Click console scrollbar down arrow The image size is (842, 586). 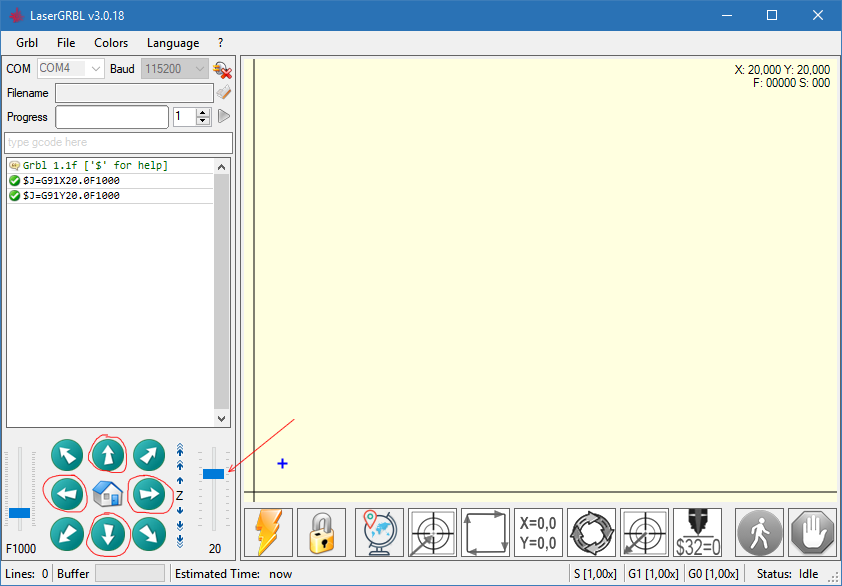(x=221, y=418)
